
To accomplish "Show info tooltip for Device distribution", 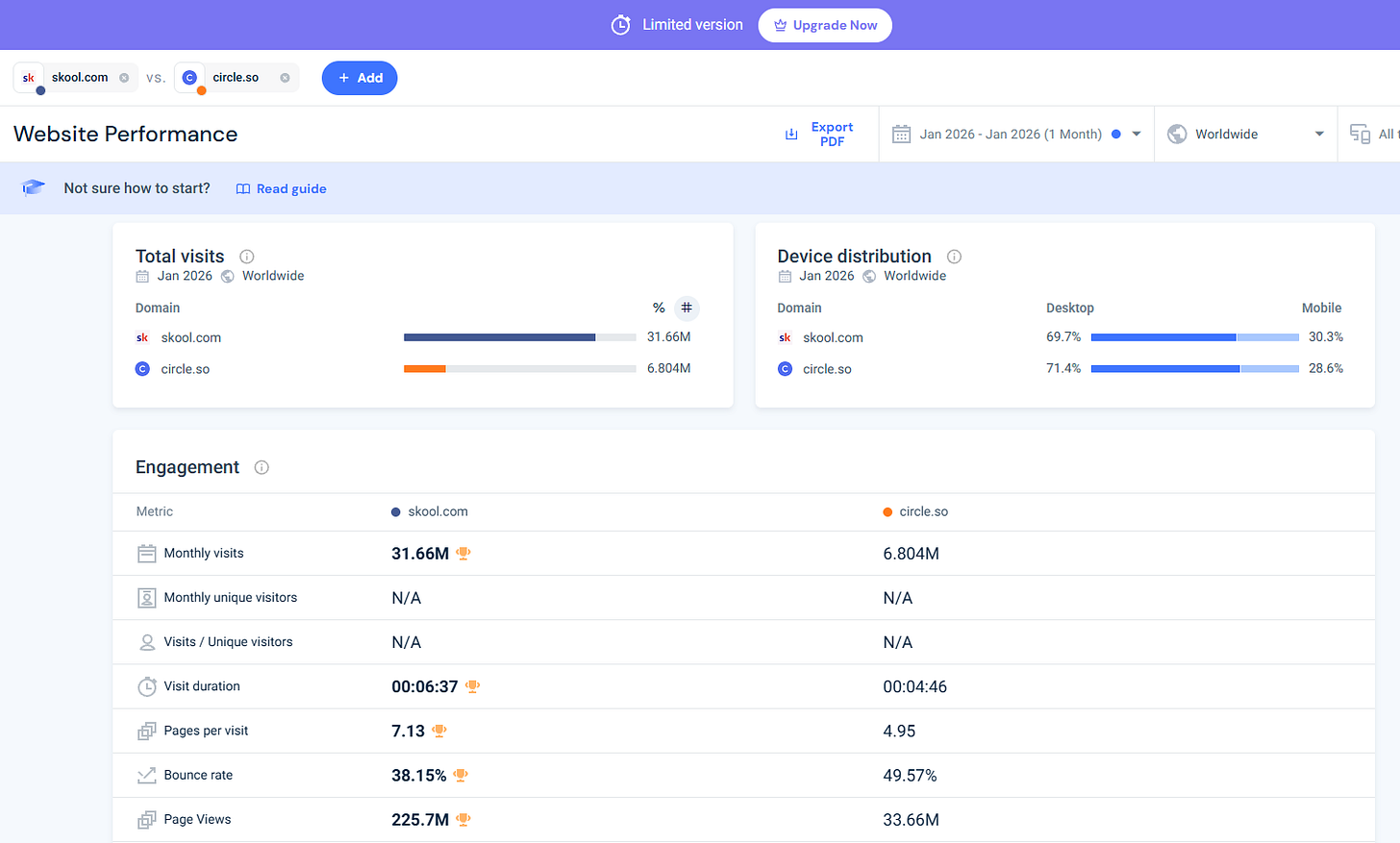I will pos(954,257).
